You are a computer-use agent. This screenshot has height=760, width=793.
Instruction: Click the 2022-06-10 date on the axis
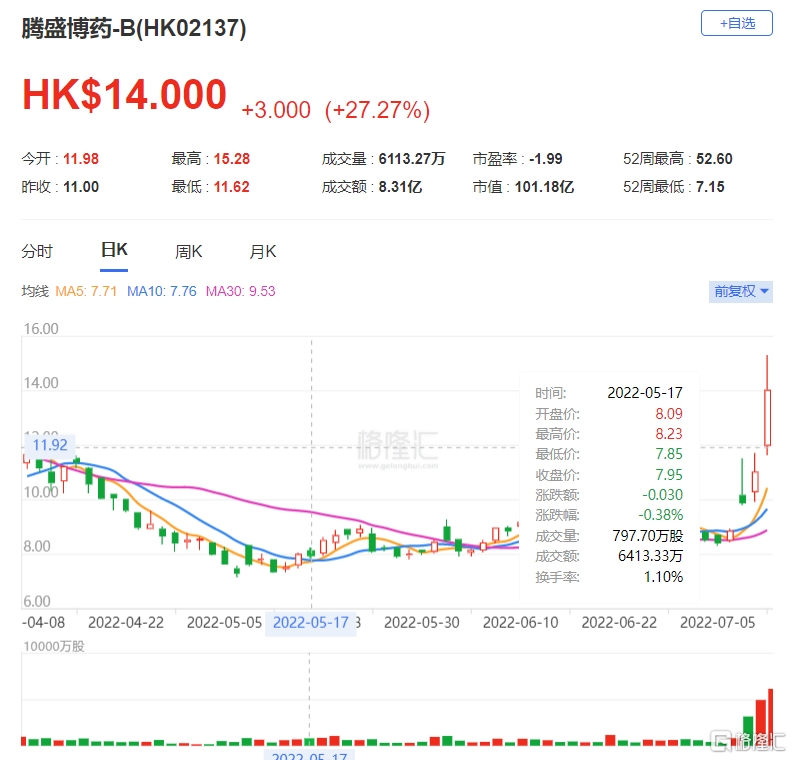[520, 622]
